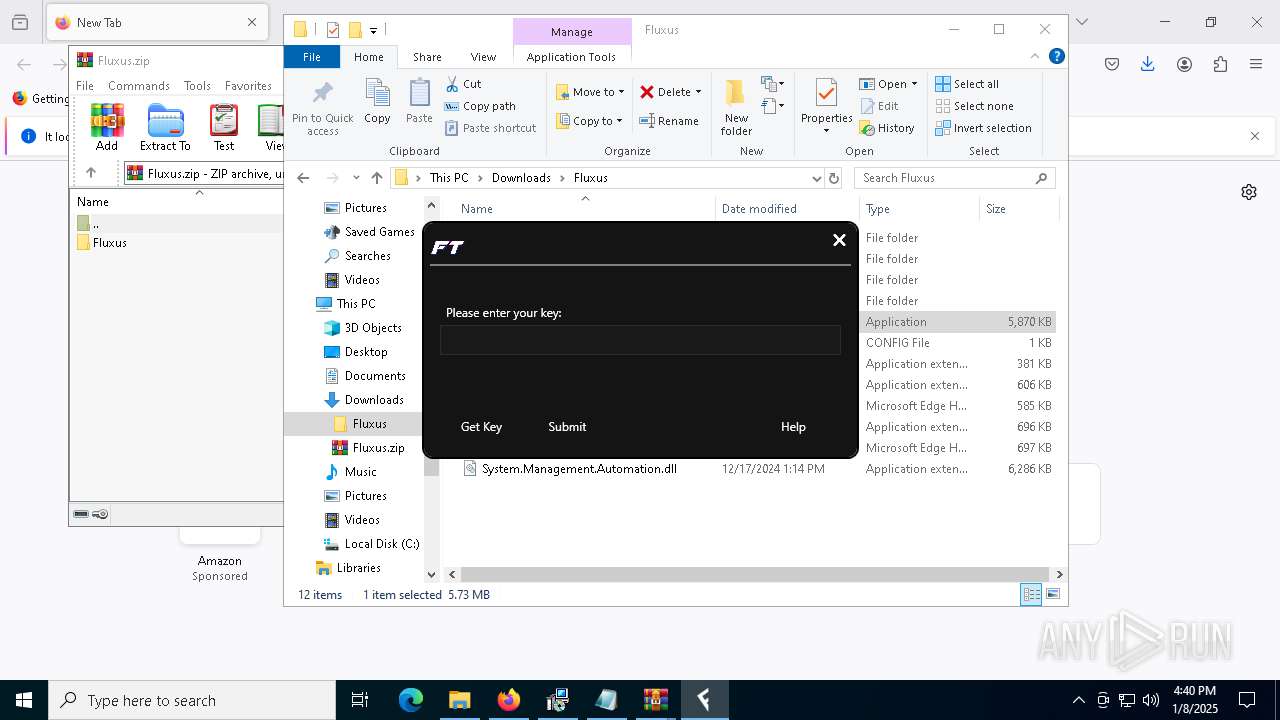Dismiss Firefox notification bar close button
The height and width of the screenshot is (720, 1280).
(1255, 136)
